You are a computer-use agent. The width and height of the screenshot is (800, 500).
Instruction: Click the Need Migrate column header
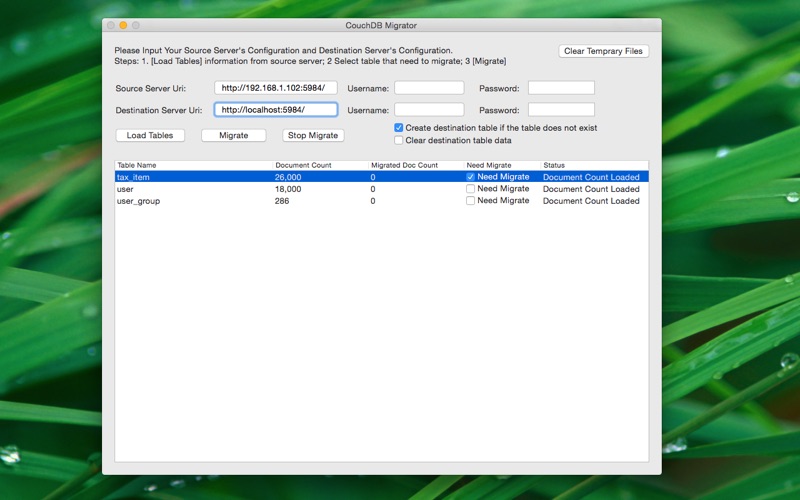[502, 165]
